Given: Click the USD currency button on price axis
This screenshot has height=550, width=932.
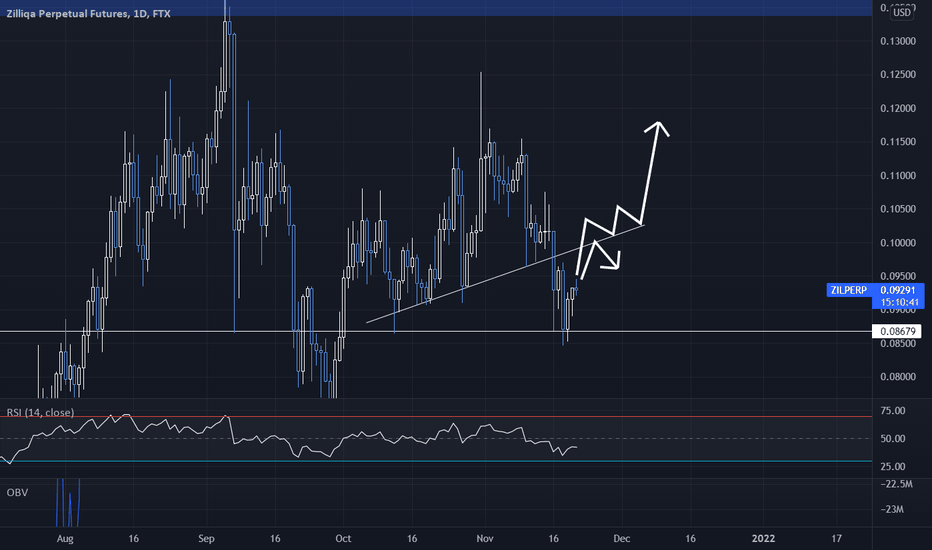Looking at the screenshot, I should [x=902, y=12].
